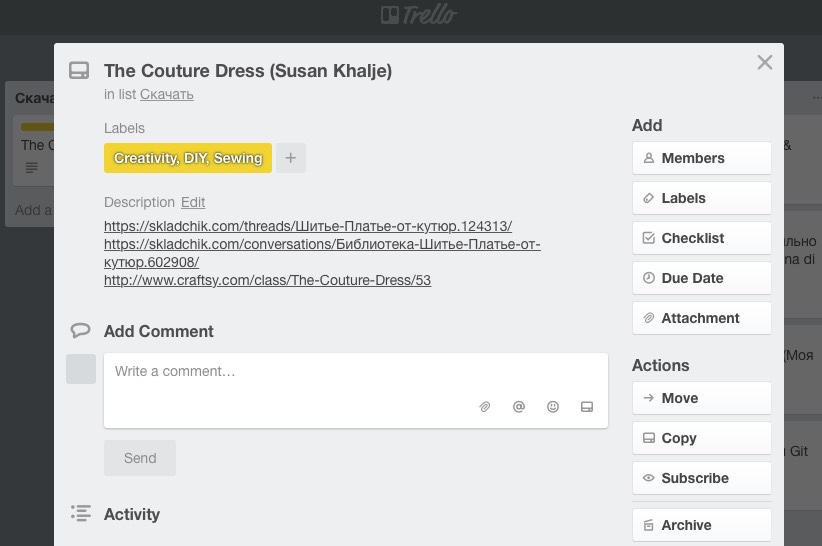Click the Trello logo in header

tap(418, 15)
